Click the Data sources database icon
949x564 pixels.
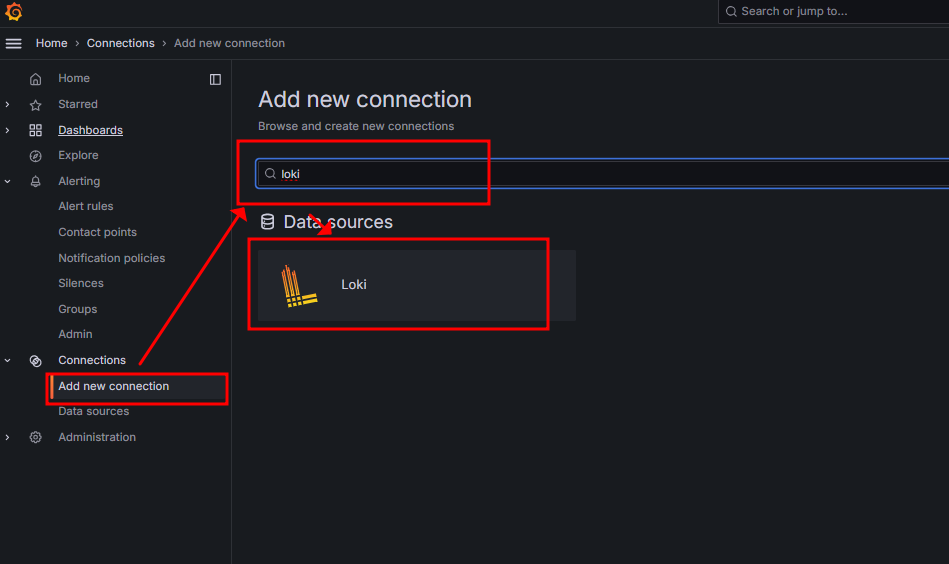coord(268,222)
